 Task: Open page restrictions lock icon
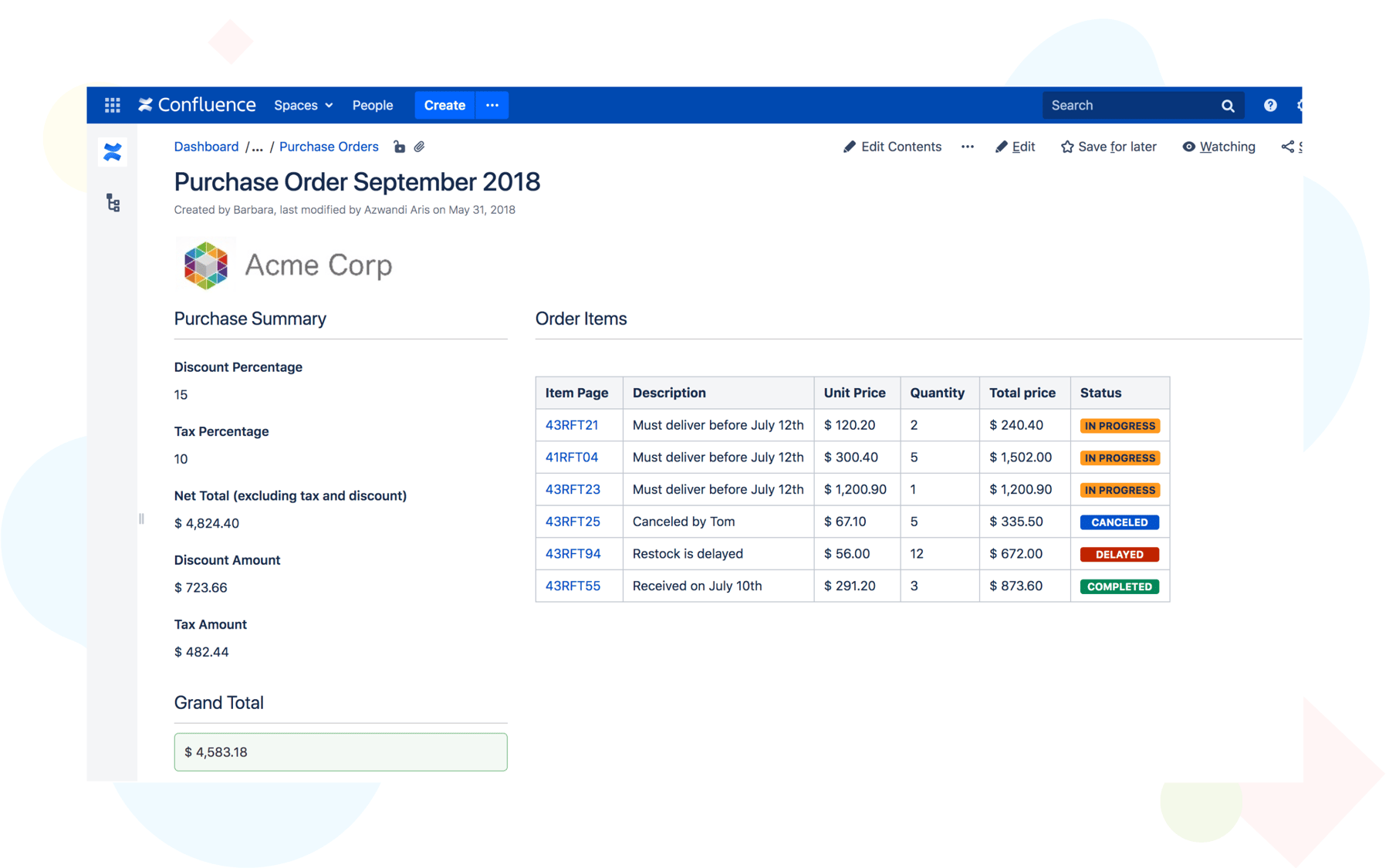click(x=399, y=147)
